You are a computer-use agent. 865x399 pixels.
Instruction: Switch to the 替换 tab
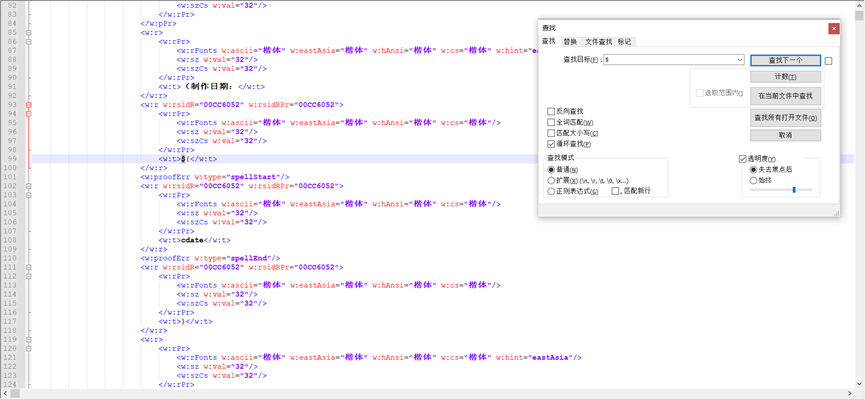[x=570, y=42]
